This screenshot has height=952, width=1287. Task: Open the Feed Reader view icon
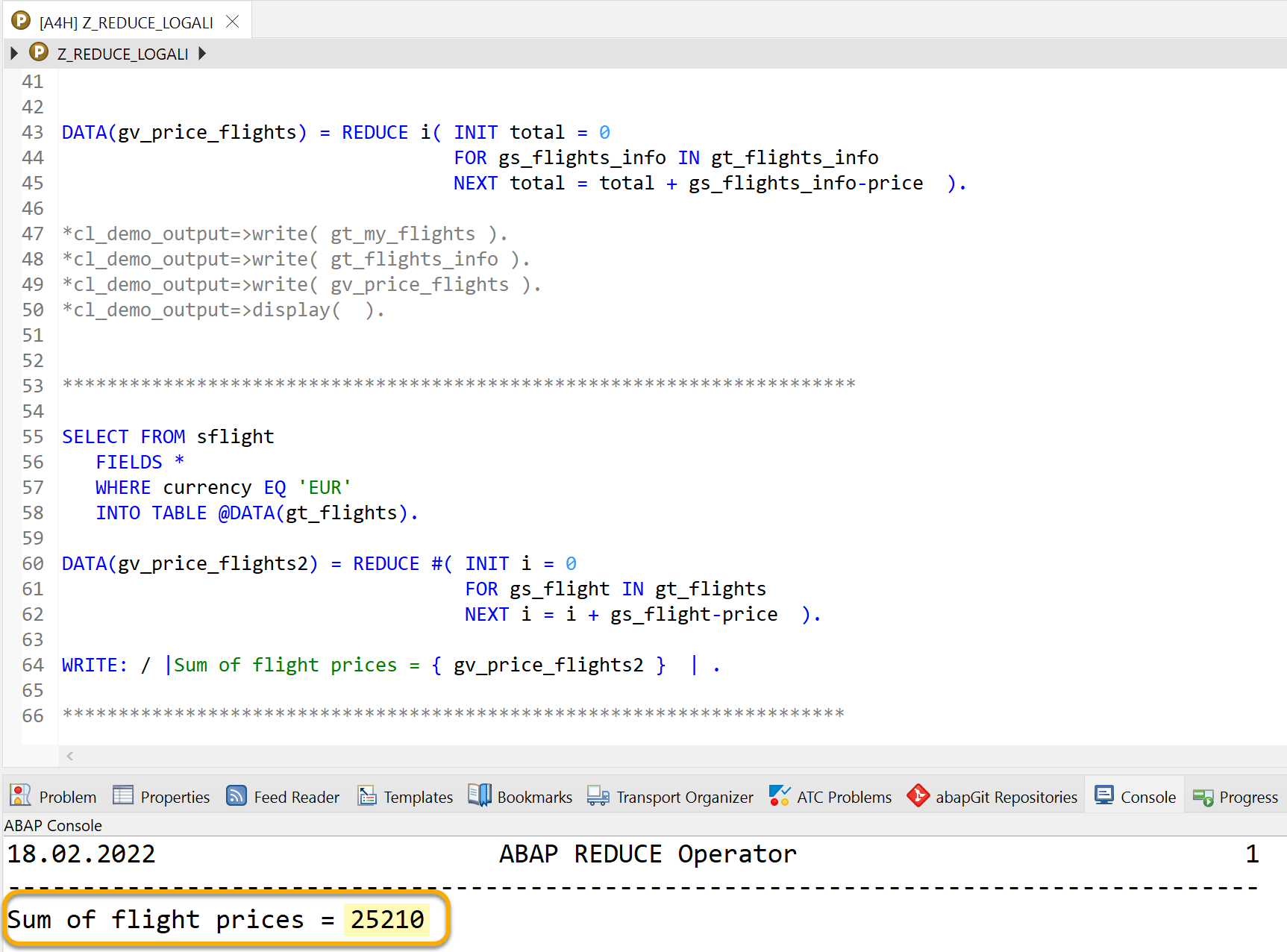pos(236,796)
